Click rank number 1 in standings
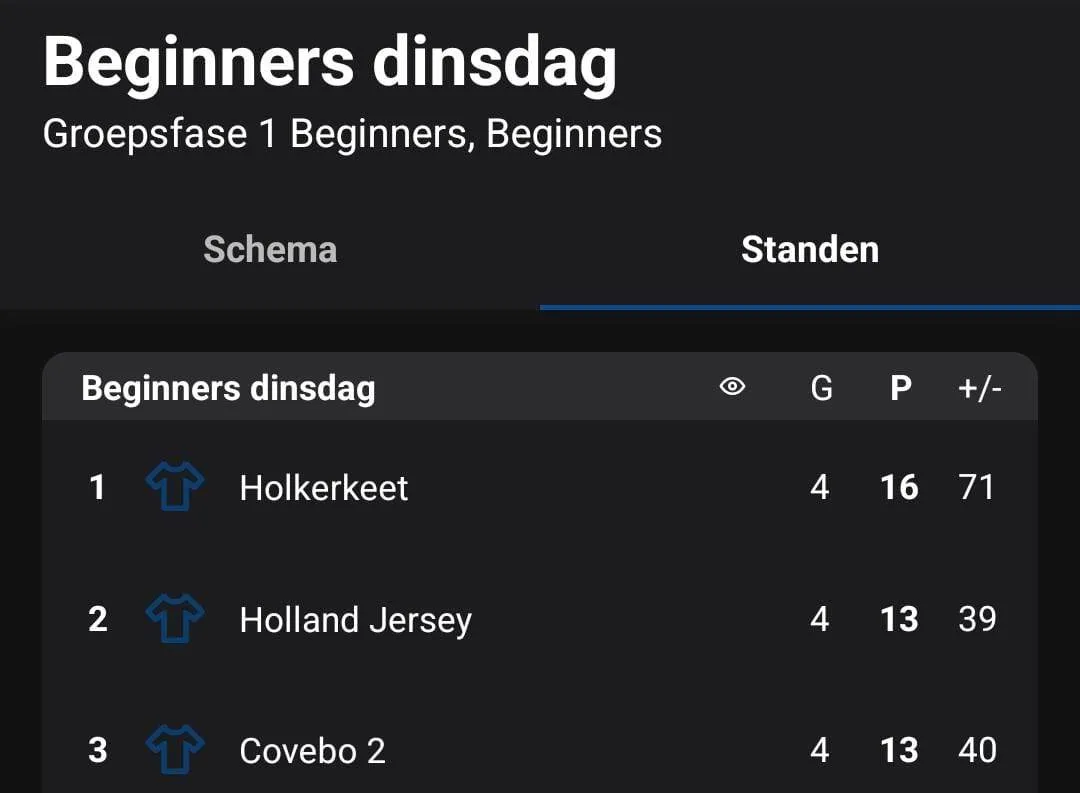This screenshot has width=1080, height=793. [97, 488]
